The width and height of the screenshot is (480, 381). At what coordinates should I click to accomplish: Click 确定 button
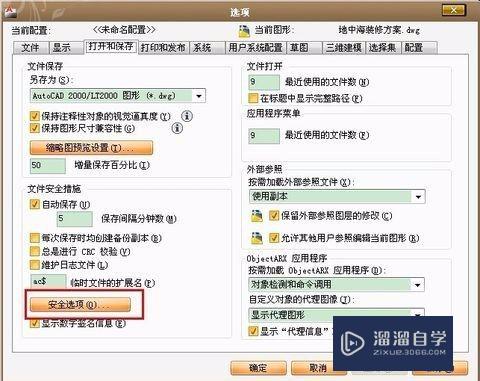tap(258, 368)
